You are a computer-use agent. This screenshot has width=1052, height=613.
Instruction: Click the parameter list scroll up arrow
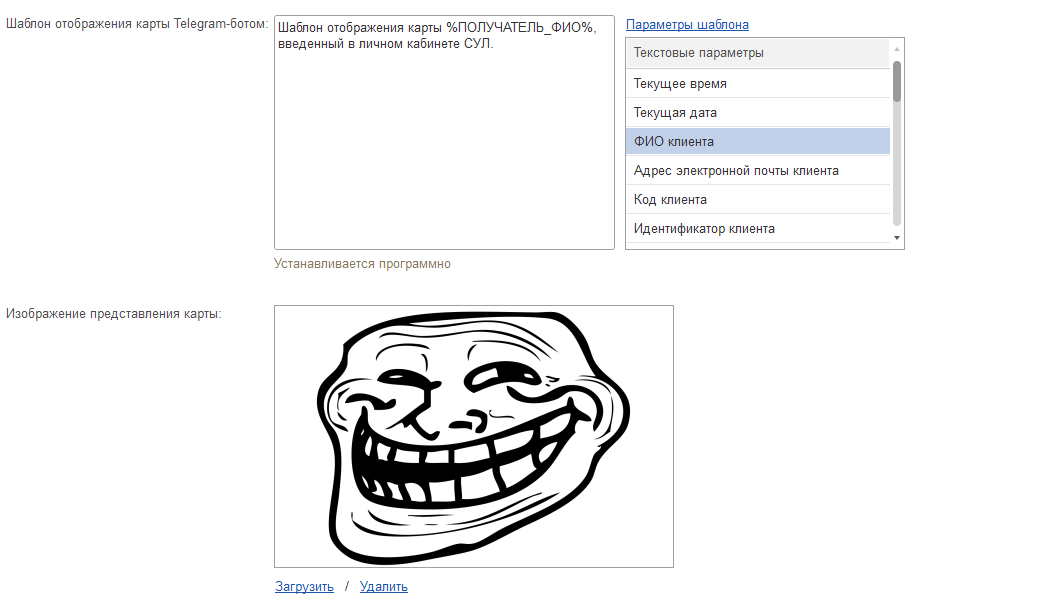click(897, 49)
